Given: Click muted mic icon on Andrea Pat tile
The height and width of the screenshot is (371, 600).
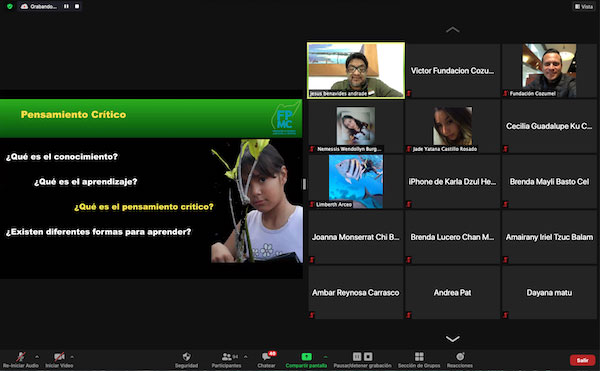Looking at the screenshot, I should point(409,315).
